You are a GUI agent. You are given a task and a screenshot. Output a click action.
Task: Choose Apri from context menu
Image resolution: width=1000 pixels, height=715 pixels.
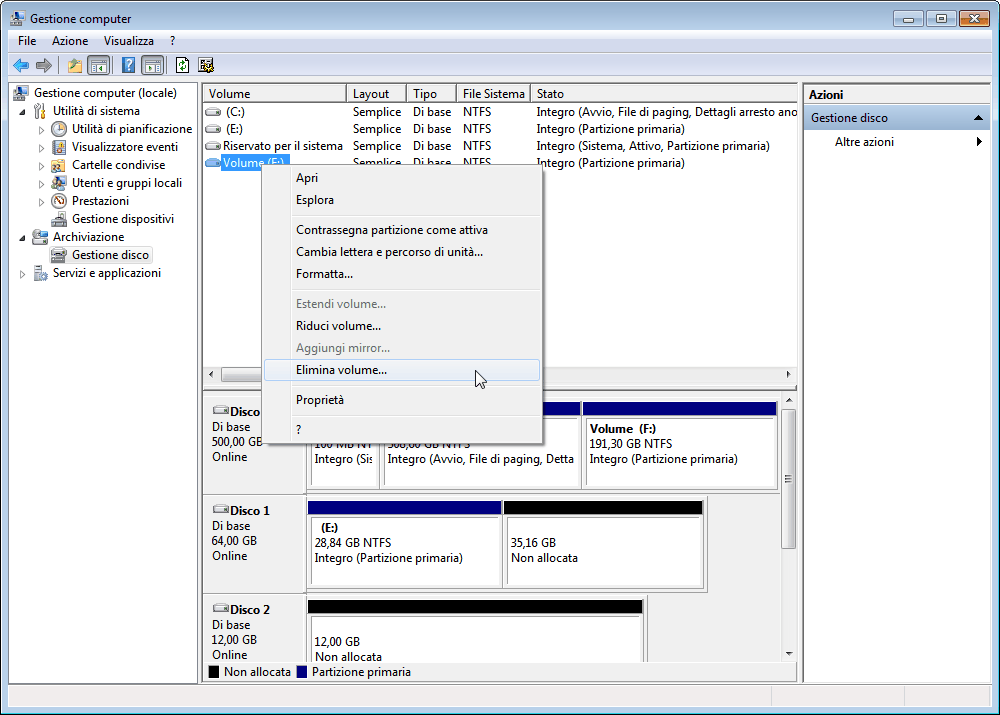402,178
